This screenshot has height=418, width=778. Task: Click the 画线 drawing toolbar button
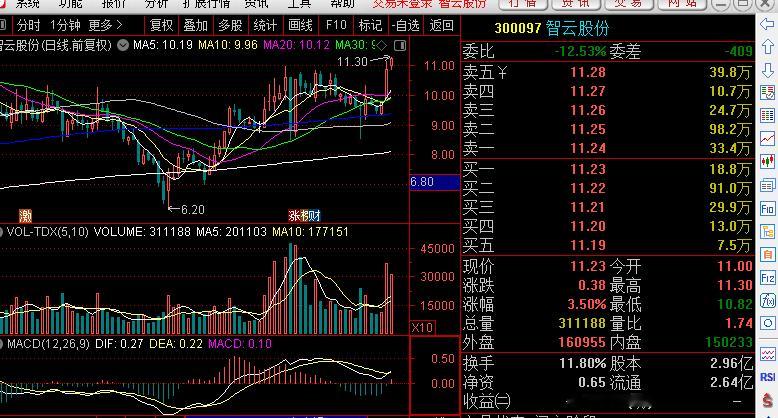tap(300, 25)
